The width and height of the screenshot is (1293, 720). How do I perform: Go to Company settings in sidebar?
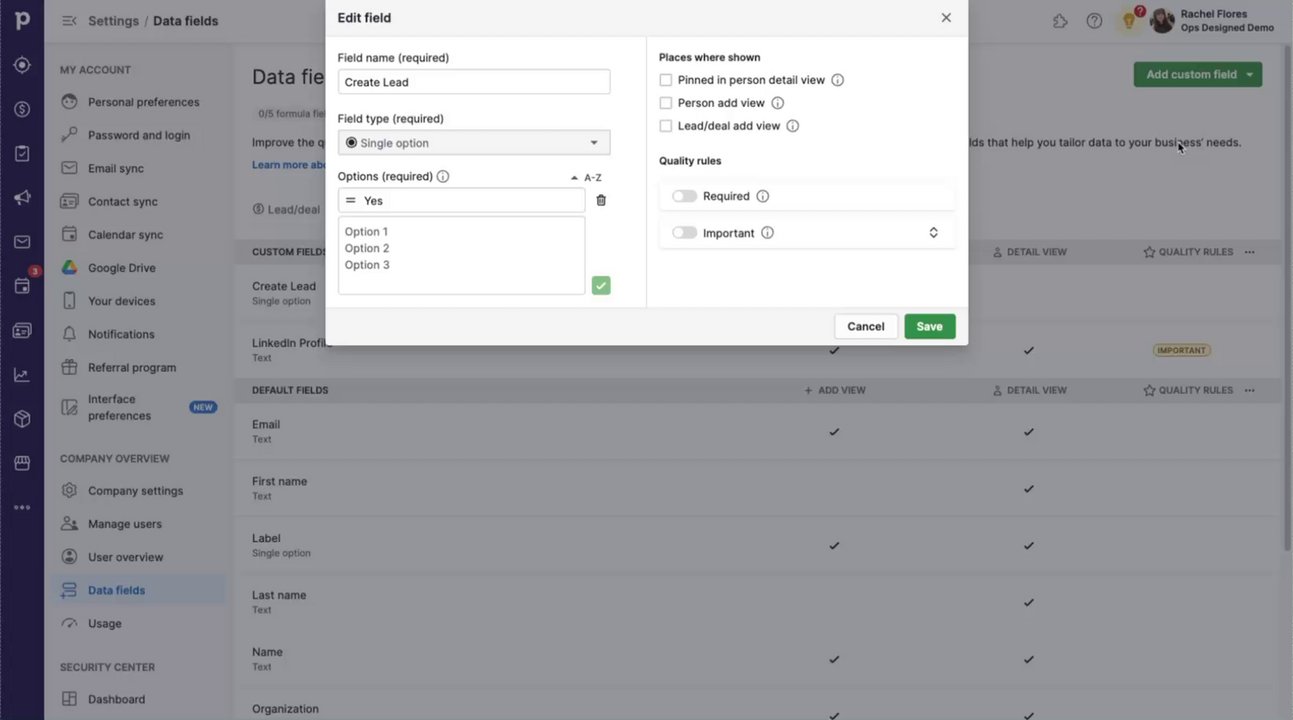click(135, 491)
